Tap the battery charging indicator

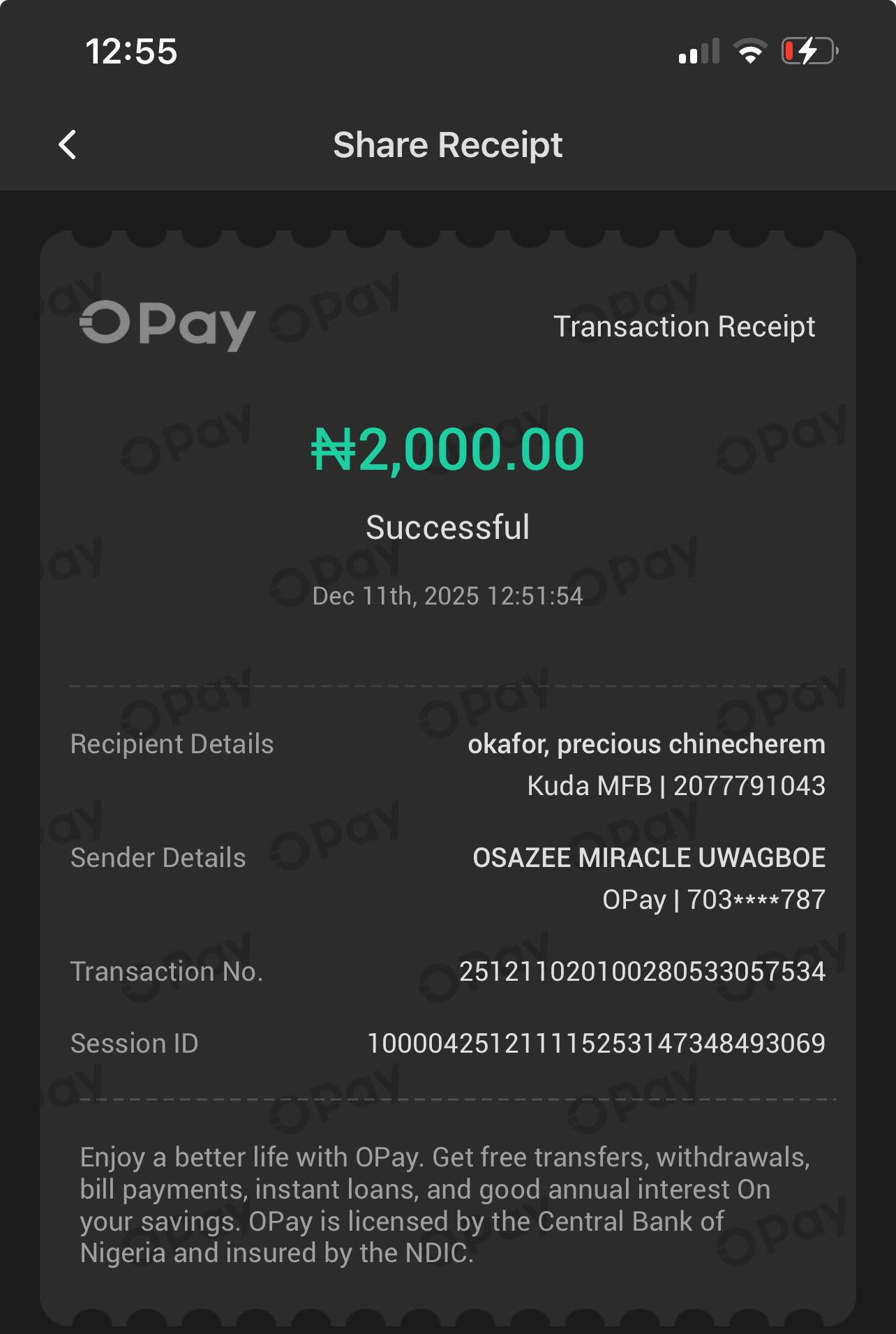click(809, 51)
